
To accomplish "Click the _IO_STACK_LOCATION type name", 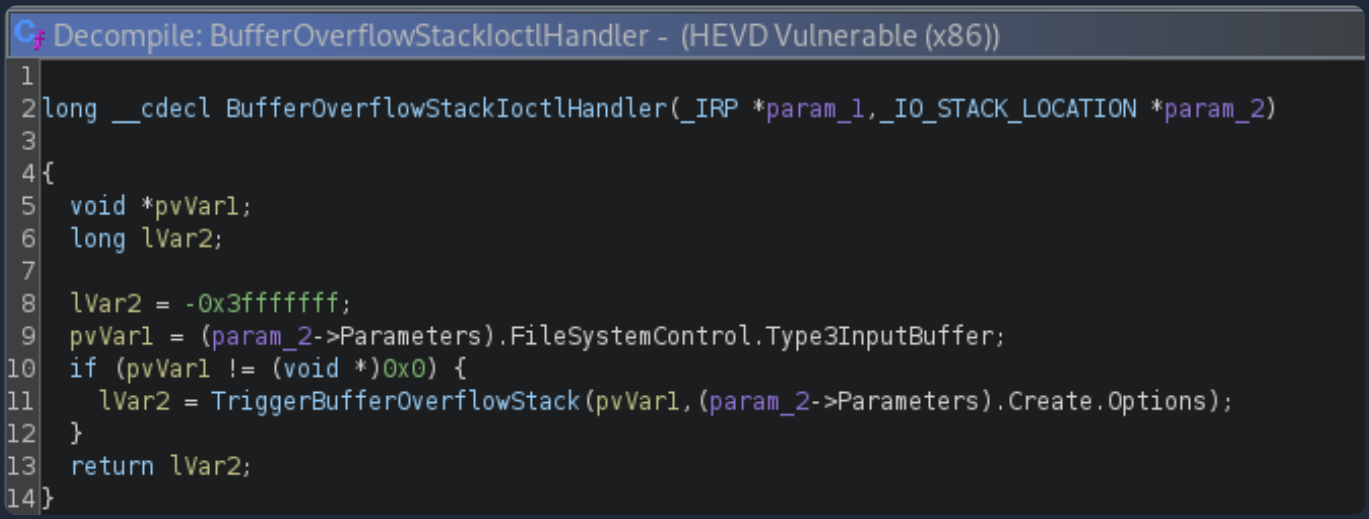I will coord(1009,108).
